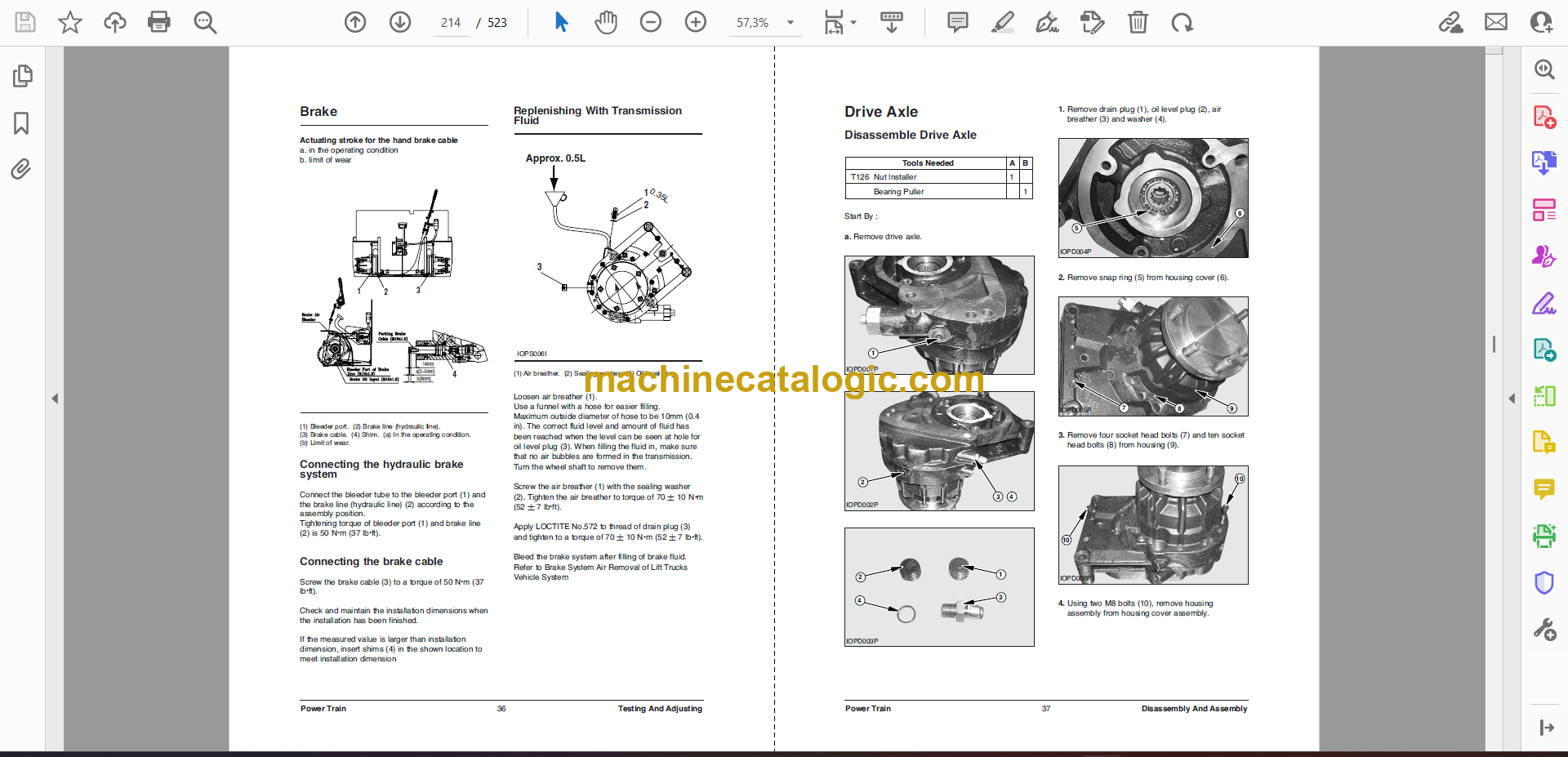Click the expand pane arrow at bottom right
The width and height of the screenshot is (1568, 757).
point(1545,728)
